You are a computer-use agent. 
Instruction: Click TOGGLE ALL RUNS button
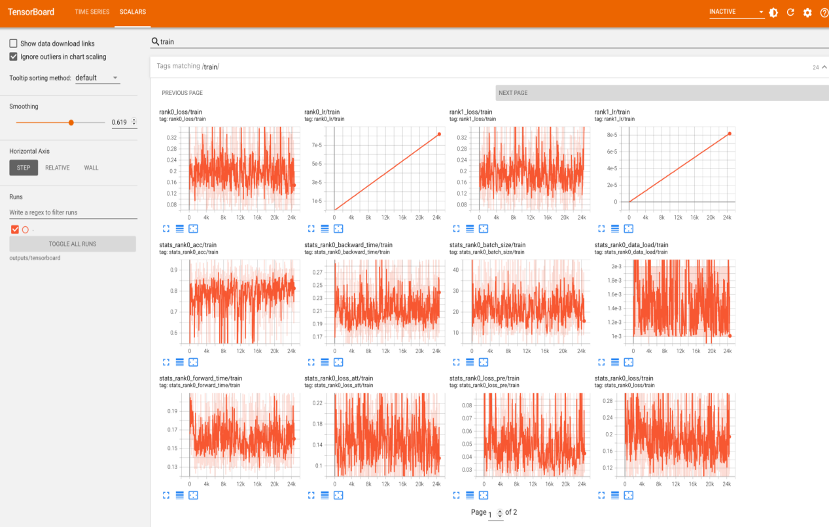[73, 244]
